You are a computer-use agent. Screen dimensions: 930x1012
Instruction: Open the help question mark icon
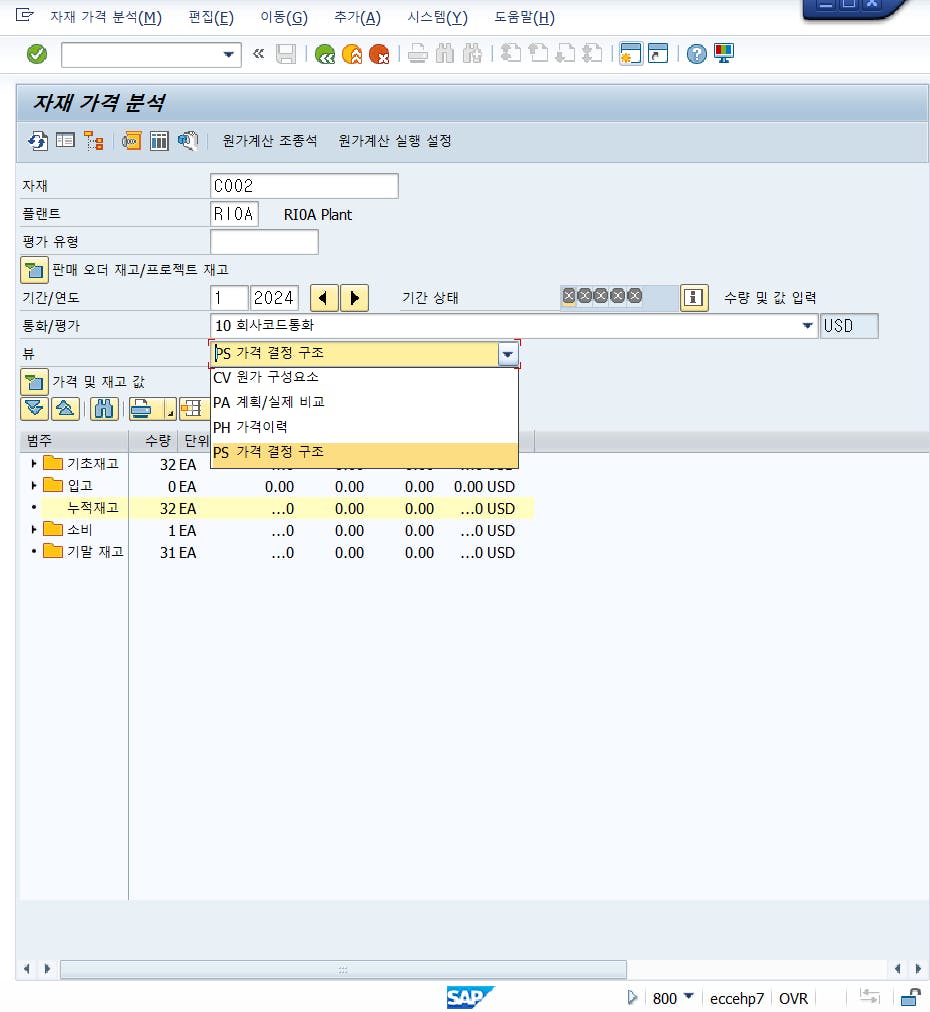(696, 54)
